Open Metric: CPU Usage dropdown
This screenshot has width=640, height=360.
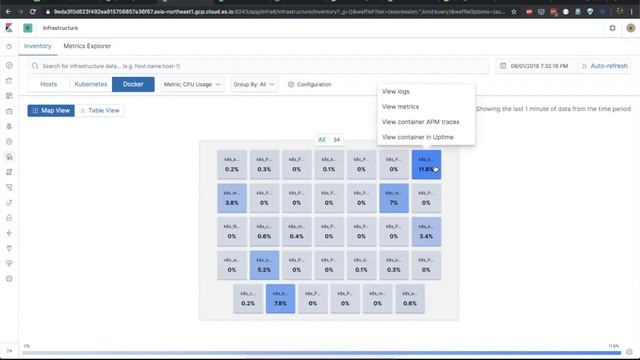point(192,84)
